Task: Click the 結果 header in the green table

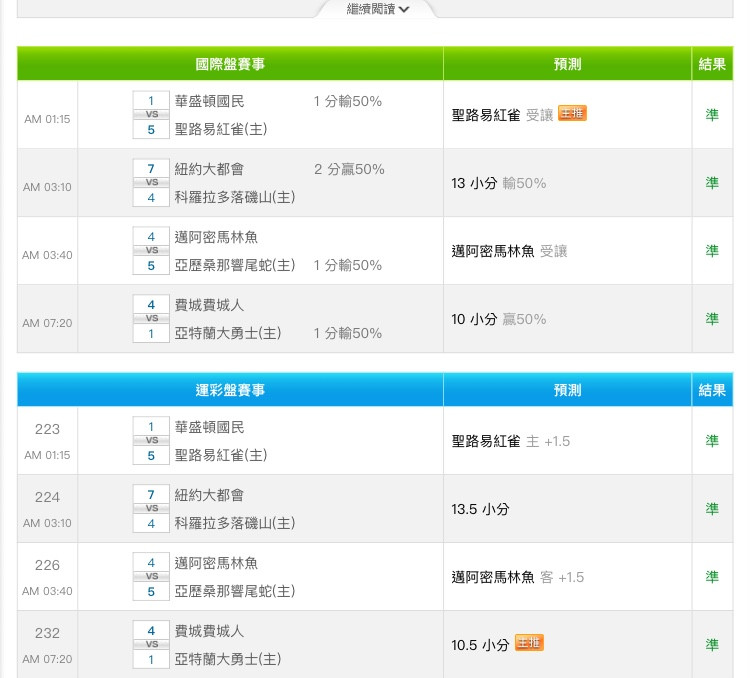Action: coord(712,64)
